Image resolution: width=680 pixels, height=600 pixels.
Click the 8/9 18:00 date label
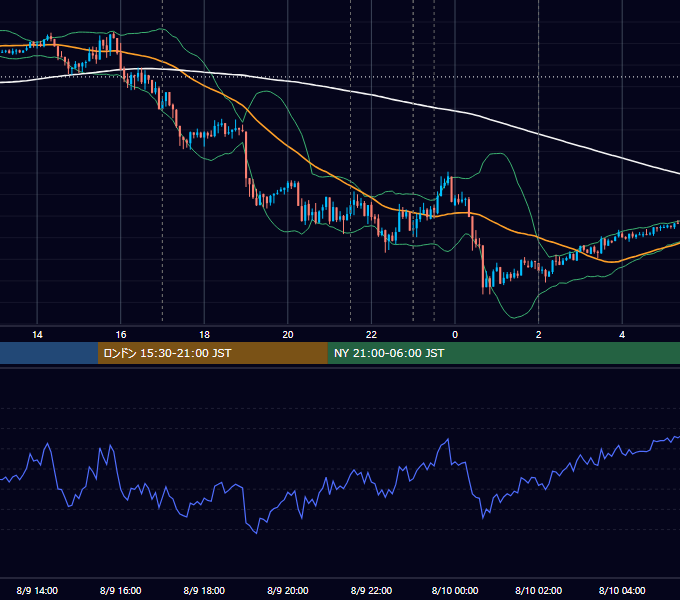(204, 590)
